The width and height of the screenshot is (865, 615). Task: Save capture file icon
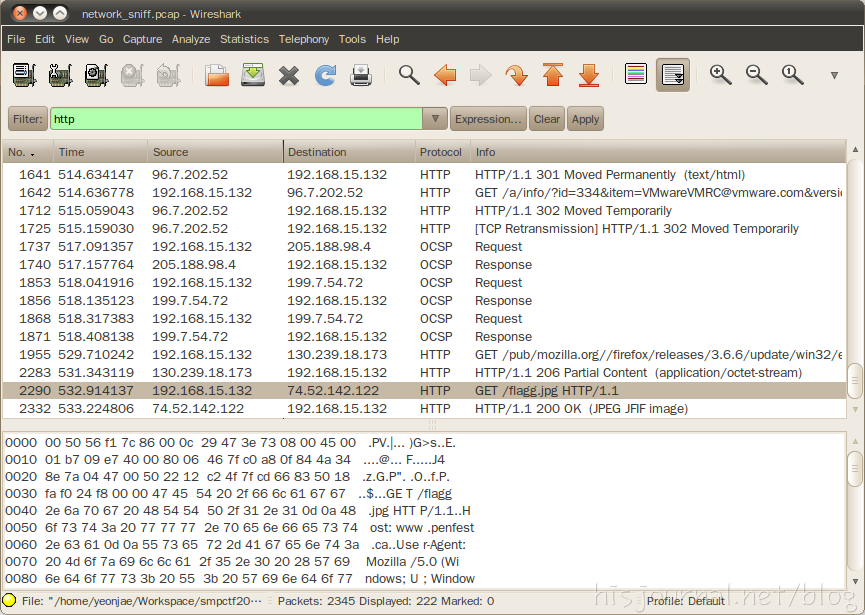coord(253,75)
